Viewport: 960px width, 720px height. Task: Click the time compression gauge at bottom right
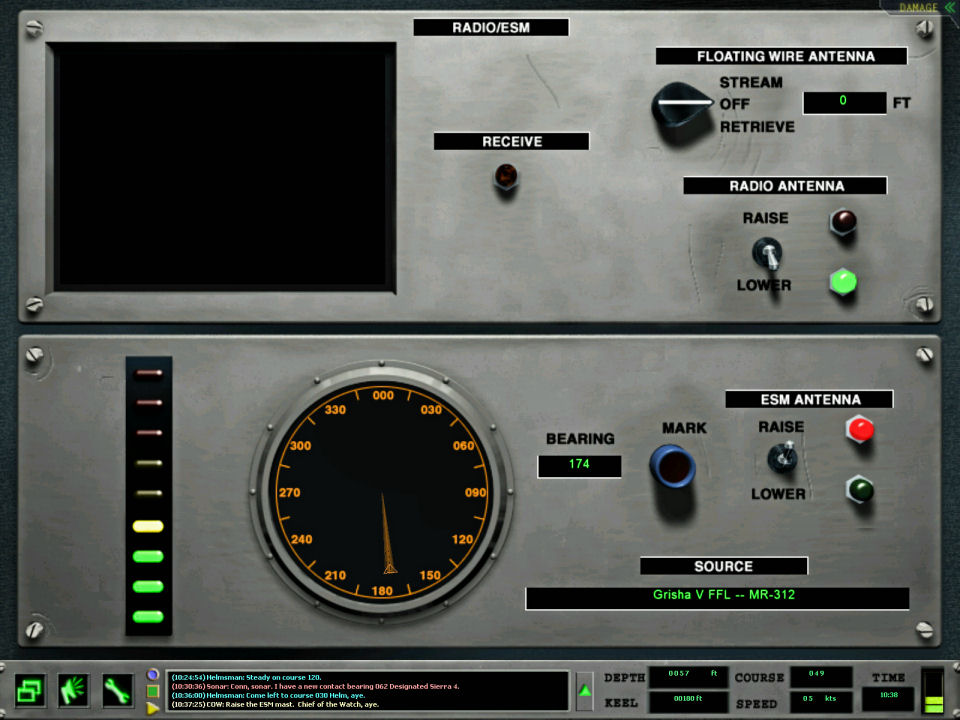point(932,690)
